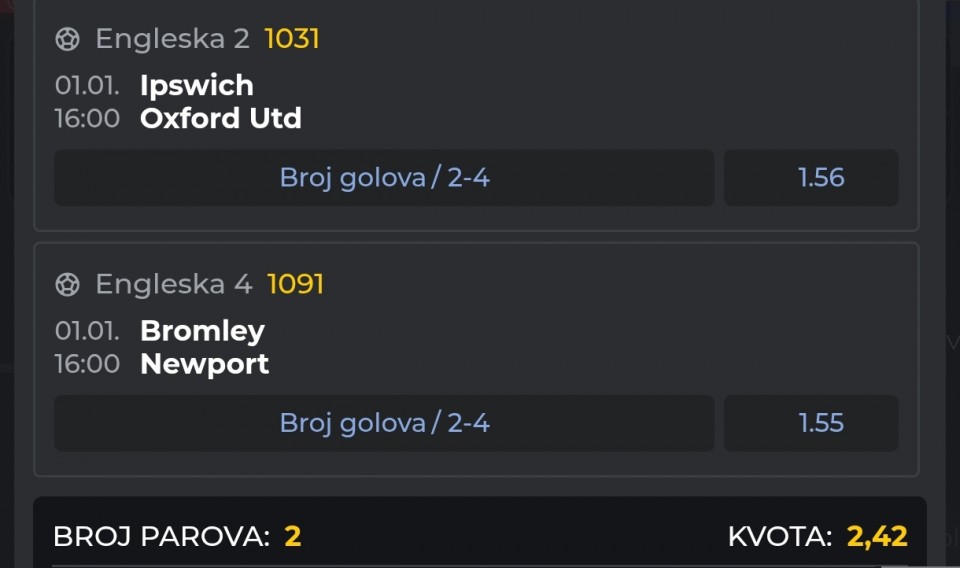This screenshot has height=568, width=960.
Task: Open the Newport team name
Action: pyautogui.click(x=205, y=364)
